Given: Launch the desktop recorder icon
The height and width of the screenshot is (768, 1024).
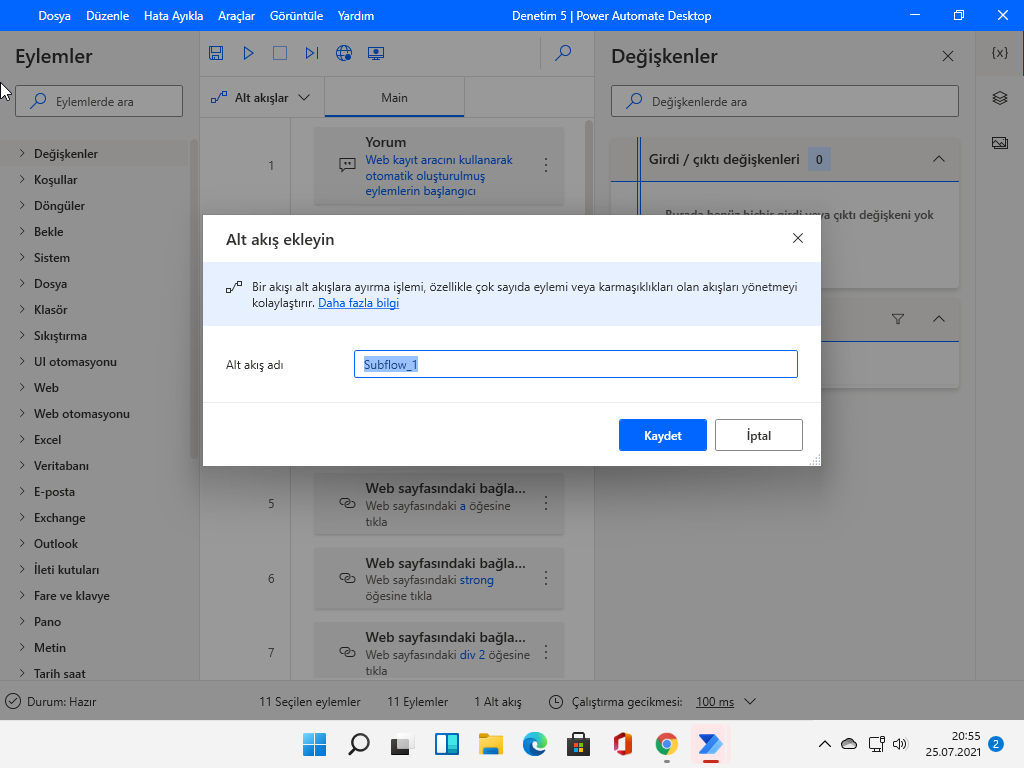Looking at the screenshot, I should tap(376, 53).
